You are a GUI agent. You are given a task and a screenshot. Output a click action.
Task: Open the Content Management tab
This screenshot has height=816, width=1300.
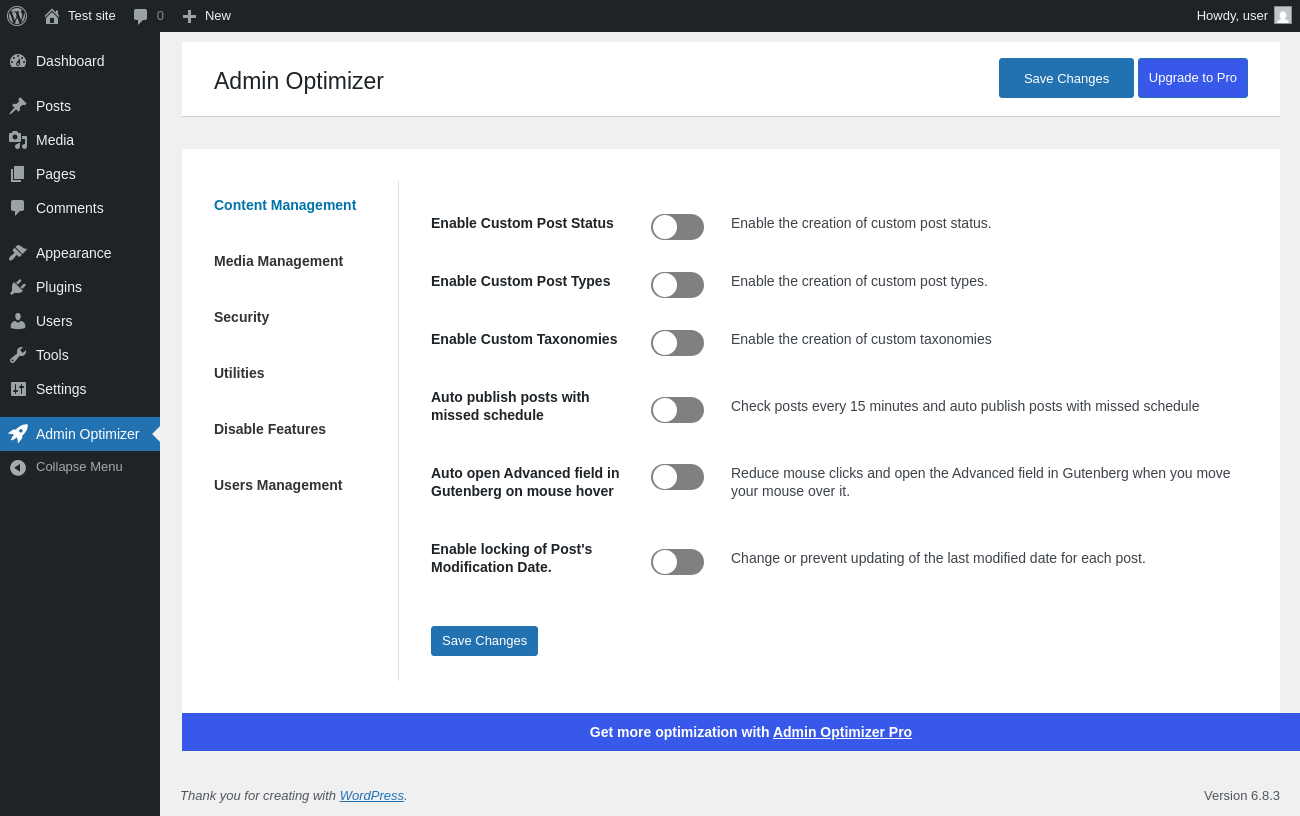(x=285, y=205)
